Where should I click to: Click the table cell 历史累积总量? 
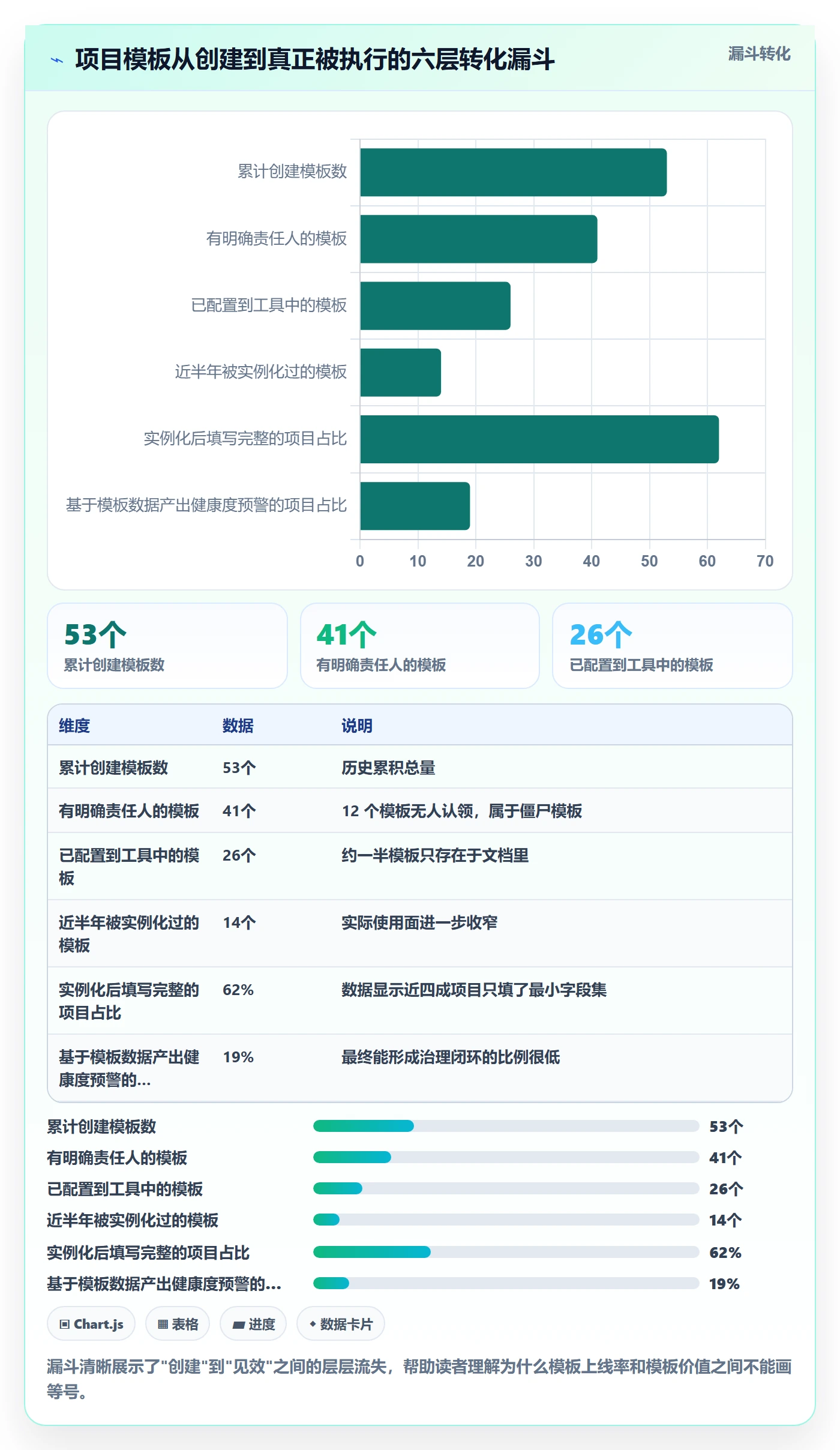(x=389, y=768)
